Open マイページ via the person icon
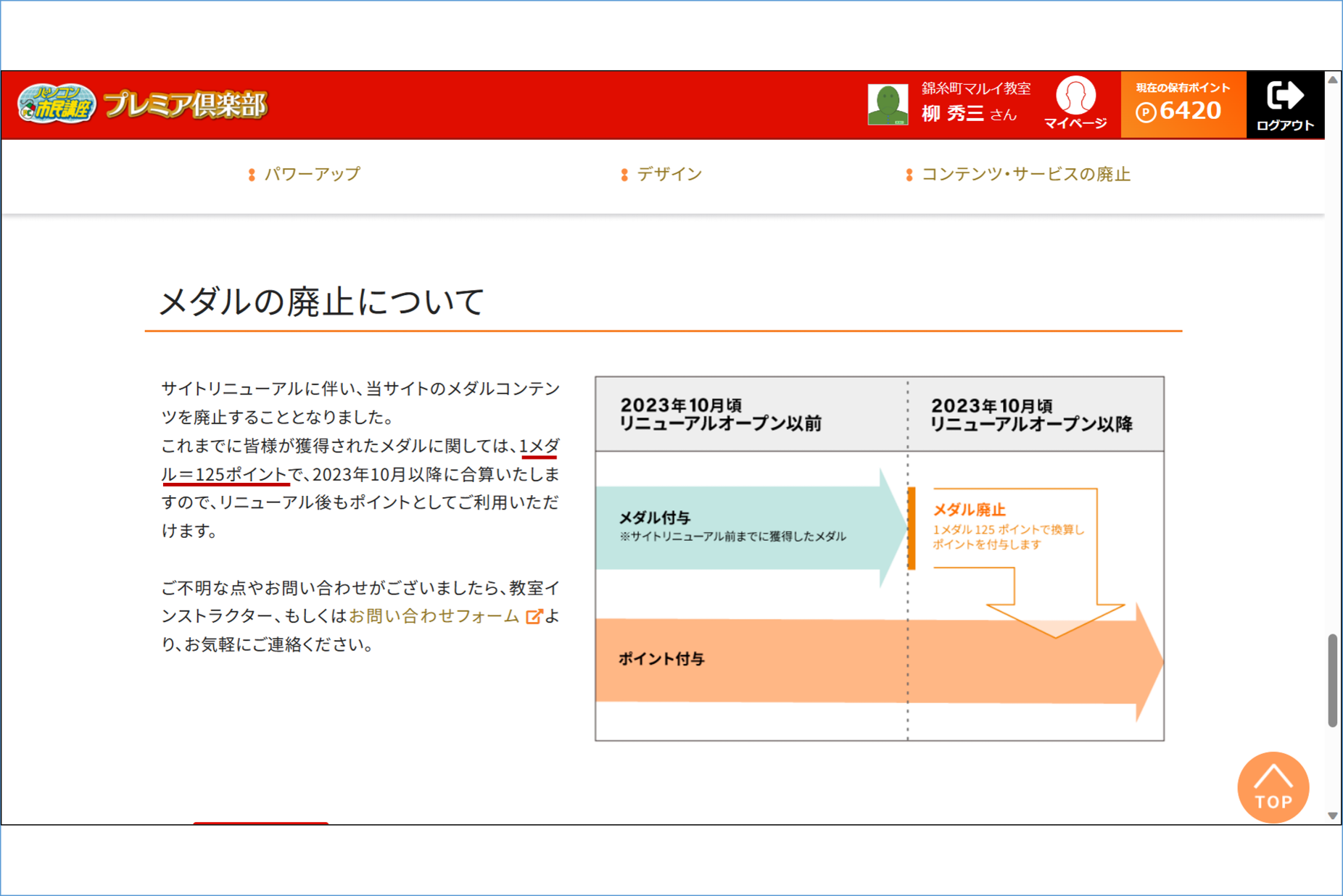 (x=1075, y=96)
